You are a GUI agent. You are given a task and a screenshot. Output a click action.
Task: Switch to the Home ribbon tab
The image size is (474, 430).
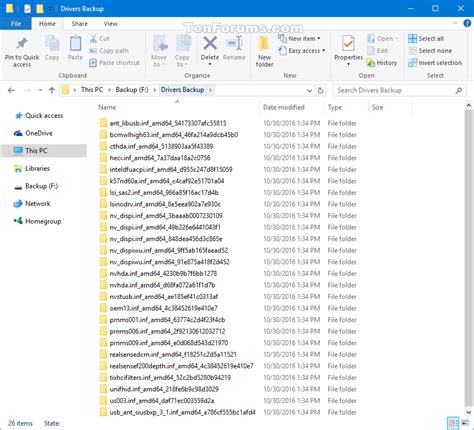coord(47,24)
